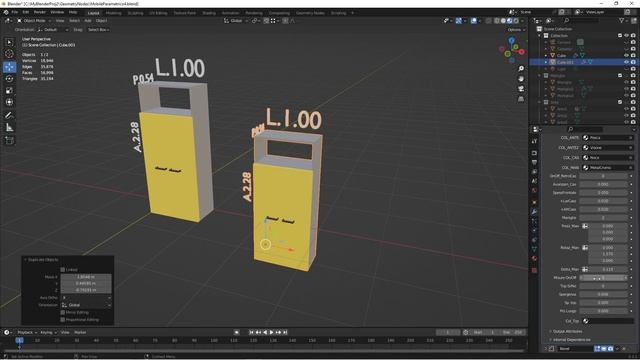The height and width of the screenshot is (360, 640).
Task: Switch to the Modeling workspace tab
Action: [113, 13]
